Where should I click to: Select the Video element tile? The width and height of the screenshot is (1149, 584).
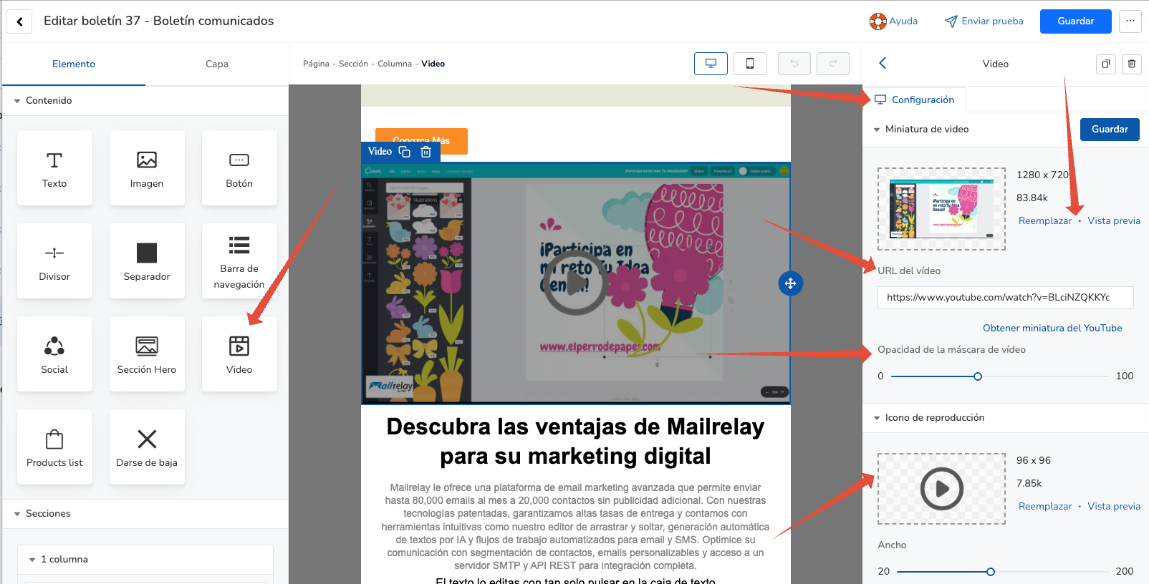click(x=240, y=354)
